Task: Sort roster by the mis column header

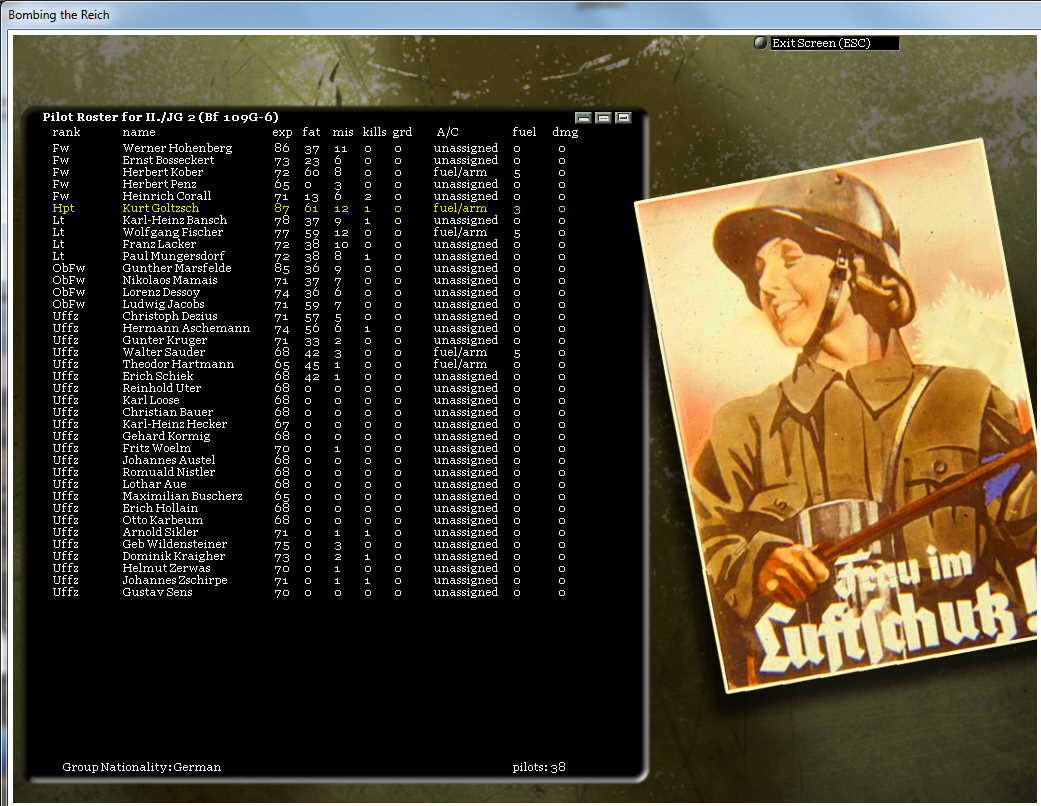Action: 343,132
